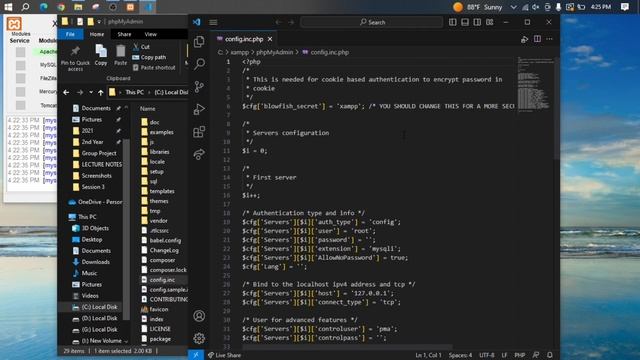
Task: Click Paste shortcut in the ribbon
Action: point(154,67)
